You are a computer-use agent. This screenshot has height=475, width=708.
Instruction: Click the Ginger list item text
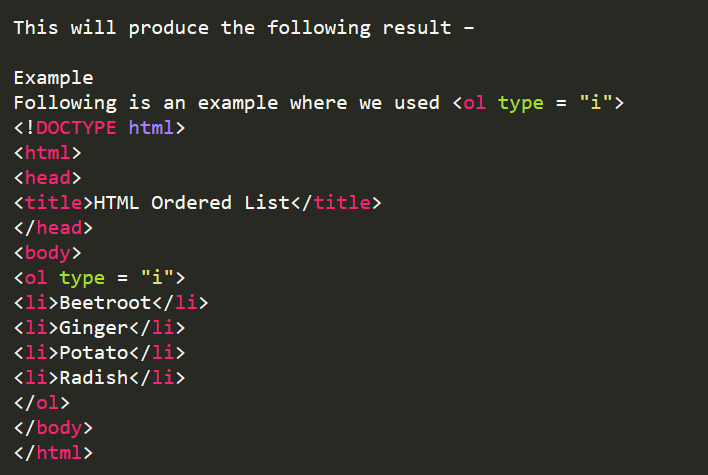(93, 328)
